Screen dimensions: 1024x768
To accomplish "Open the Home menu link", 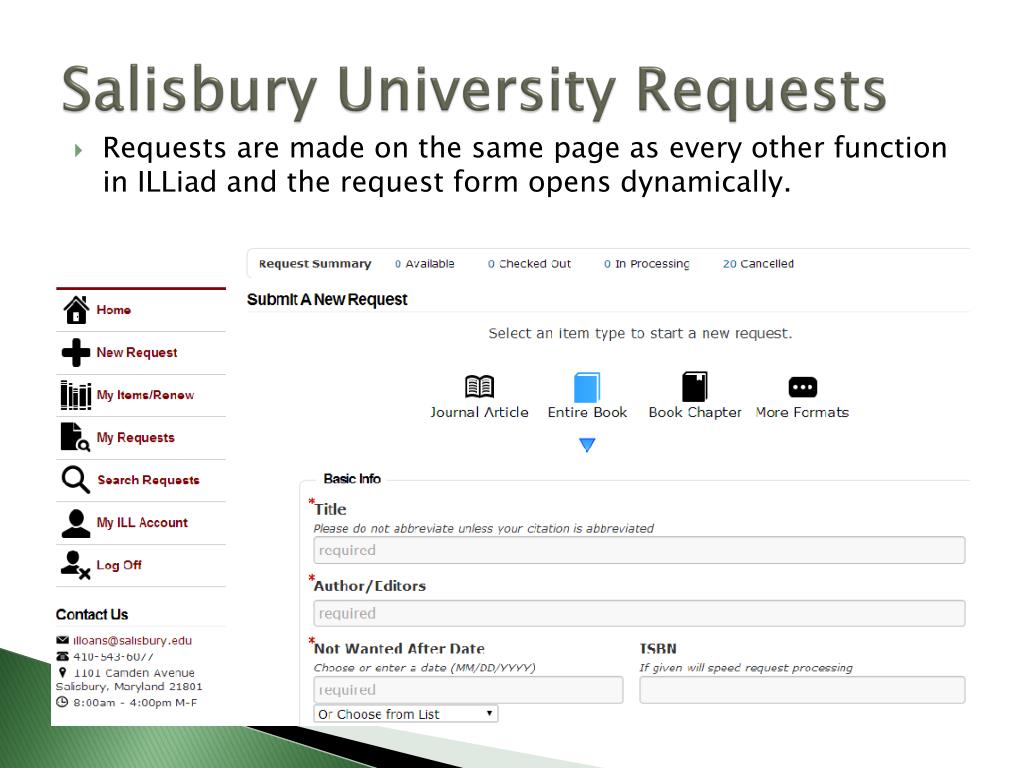I will pyautogui.click(x=114, y=310).
